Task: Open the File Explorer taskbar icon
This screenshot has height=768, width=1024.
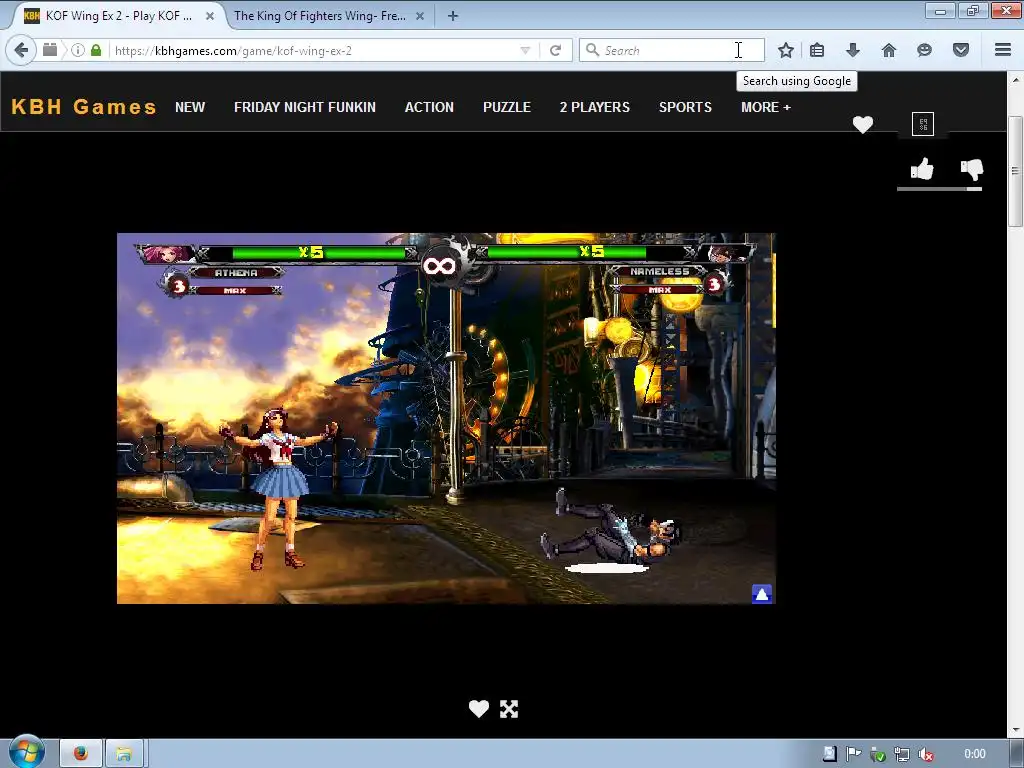Action: tap(124, 754)
